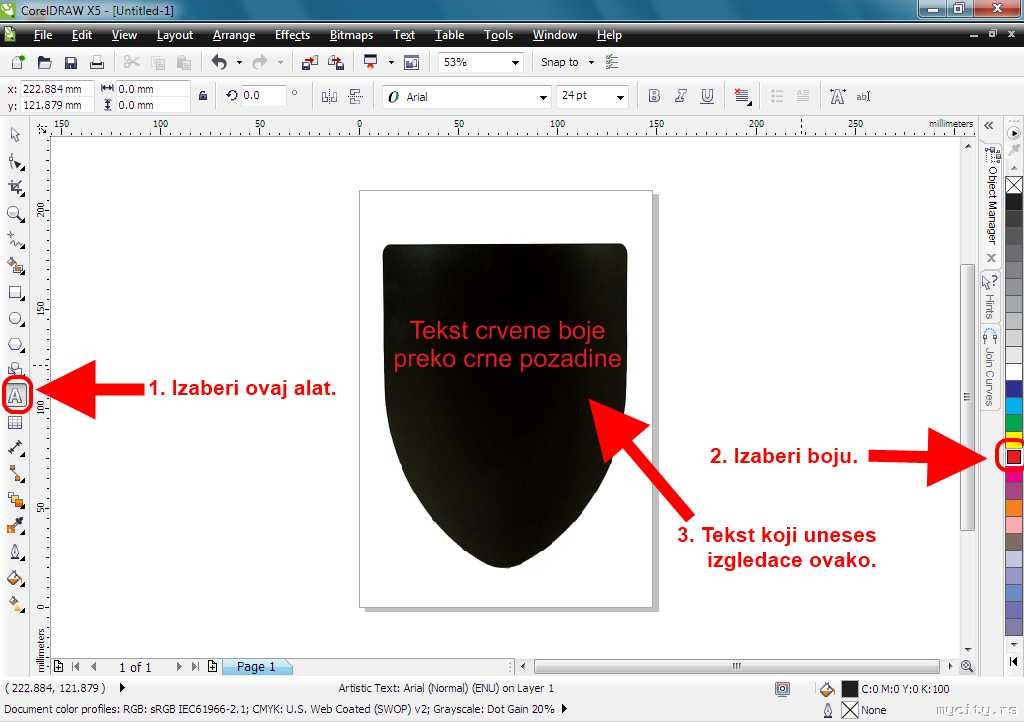Click the Import icon in the toolbar
The width and height of the screenshot is (1024, 722).
coord(310,62)
